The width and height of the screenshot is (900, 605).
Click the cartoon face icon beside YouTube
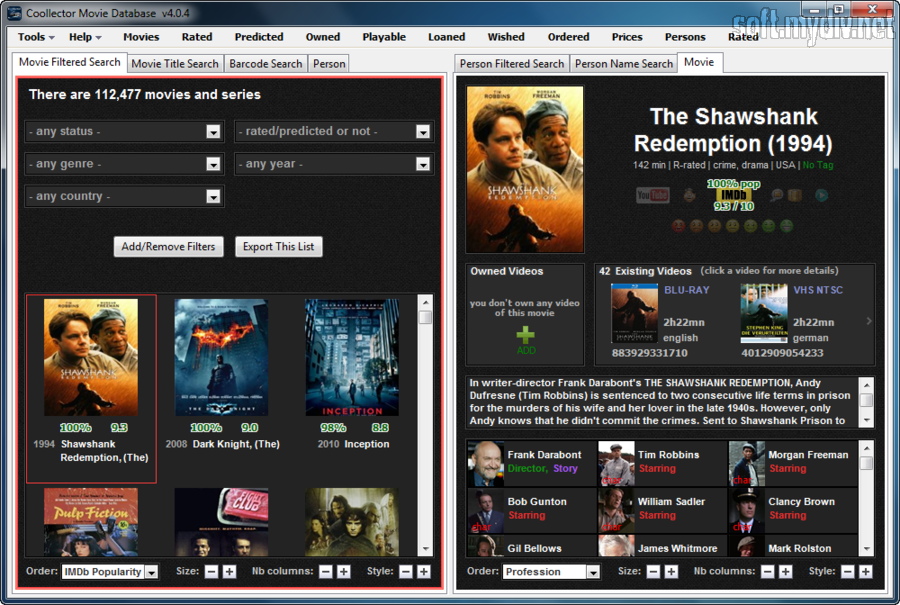(689, 196)
